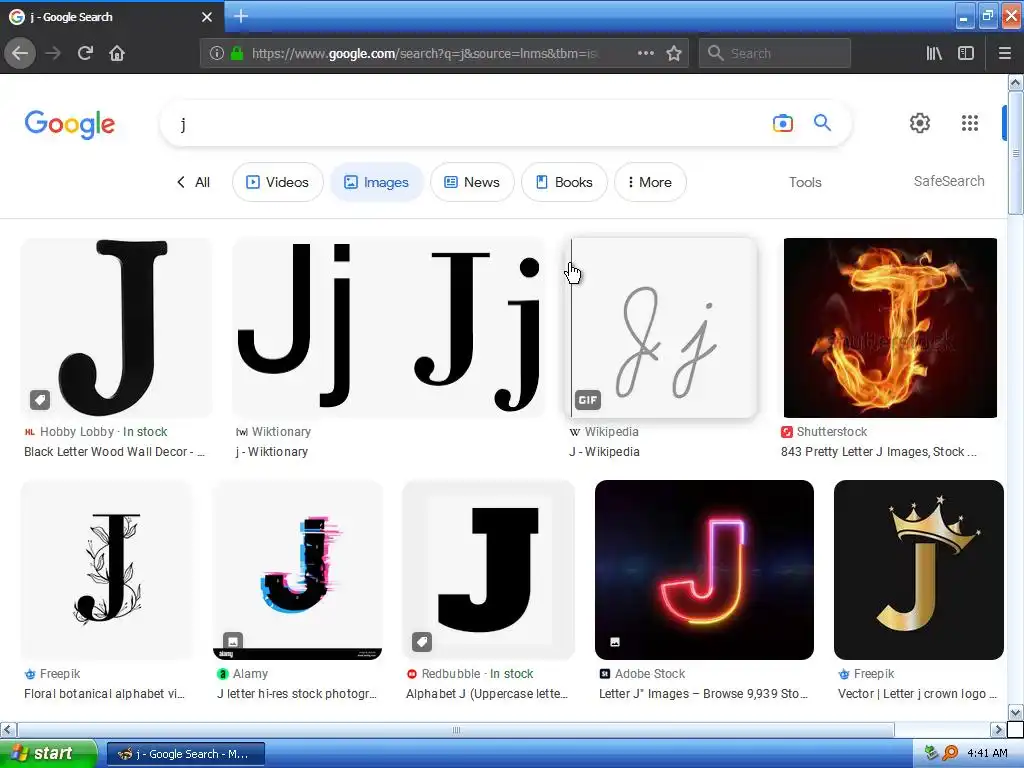Open the Alamy glitch J image
This screenshot has width=1024, height=768.
[298, 570]
